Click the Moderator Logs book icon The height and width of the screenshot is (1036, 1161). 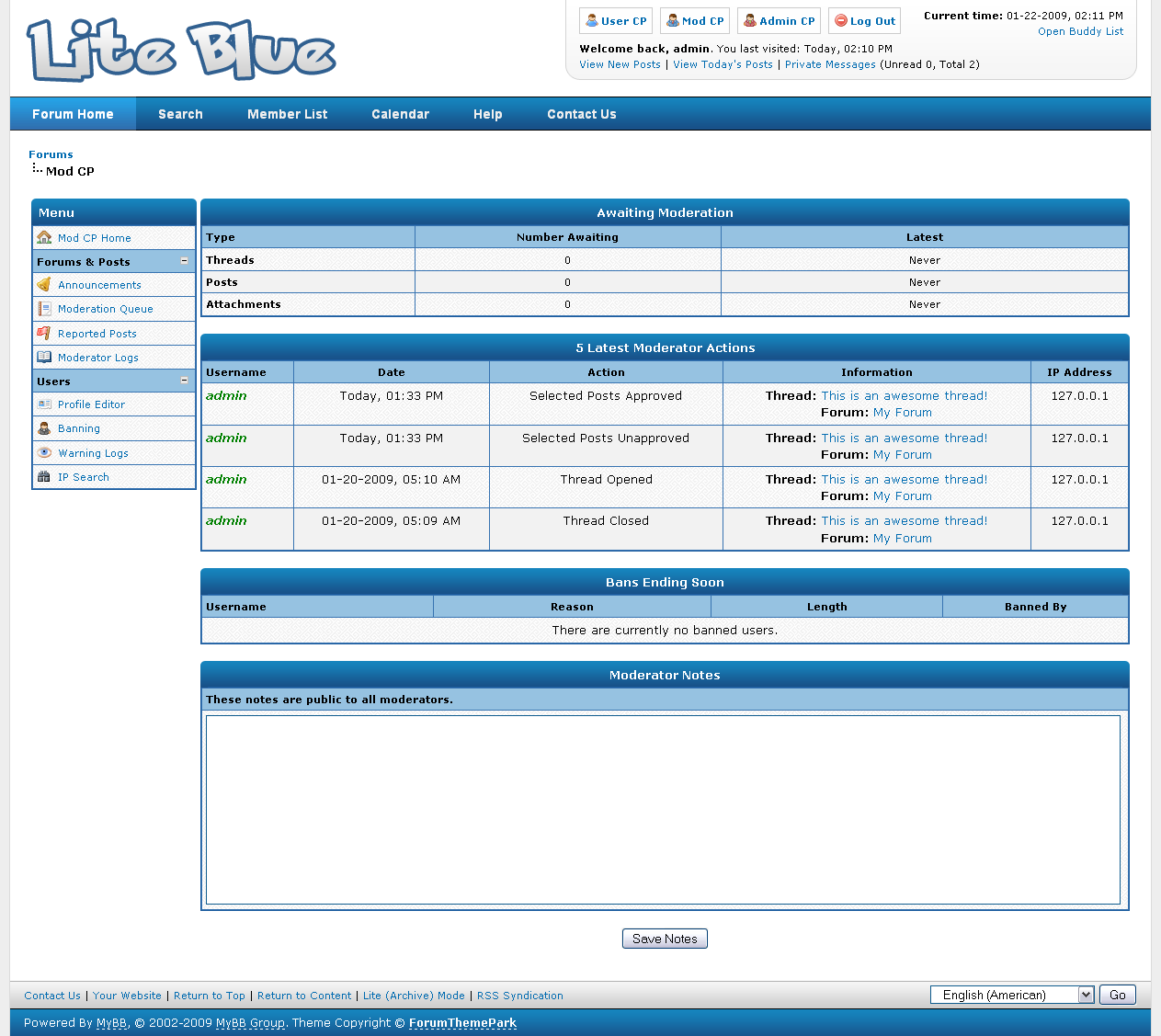[44, 358]
